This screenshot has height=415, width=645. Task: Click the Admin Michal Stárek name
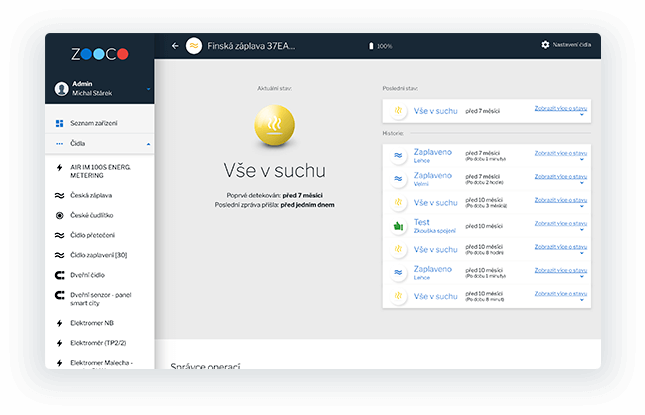click(92, 88)
